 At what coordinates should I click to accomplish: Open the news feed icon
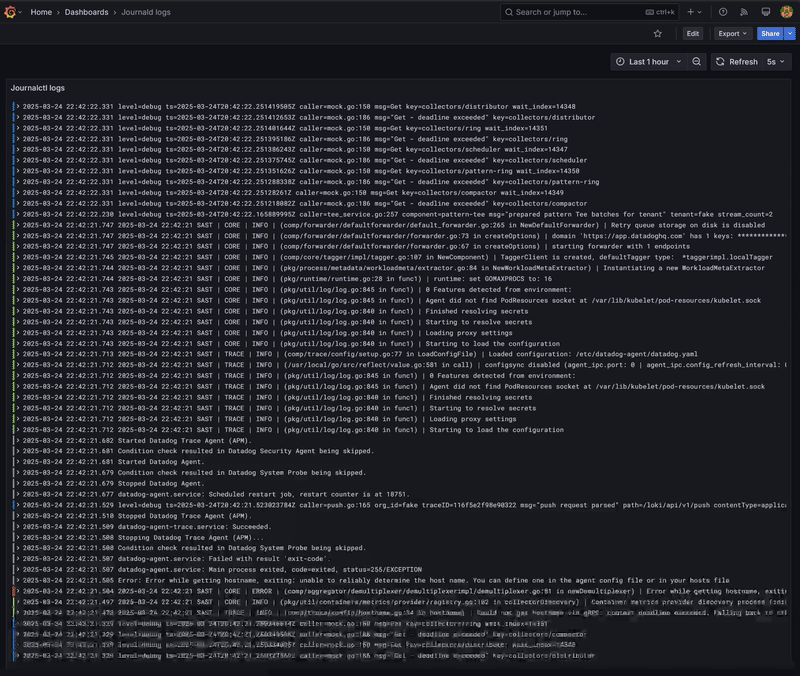743,12
